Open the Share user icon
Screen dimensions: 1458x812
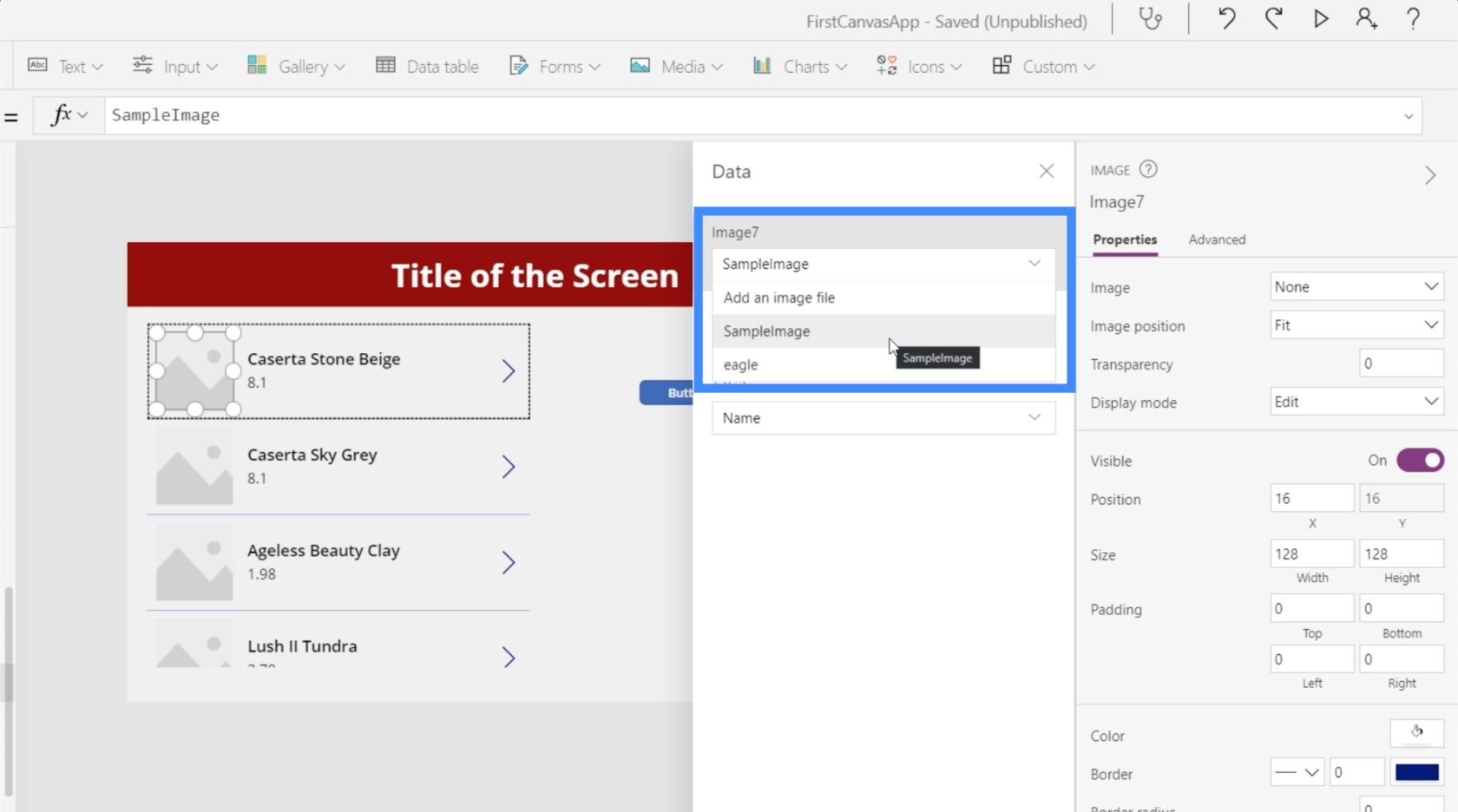pyautogui.click(x=1366, y=19)
